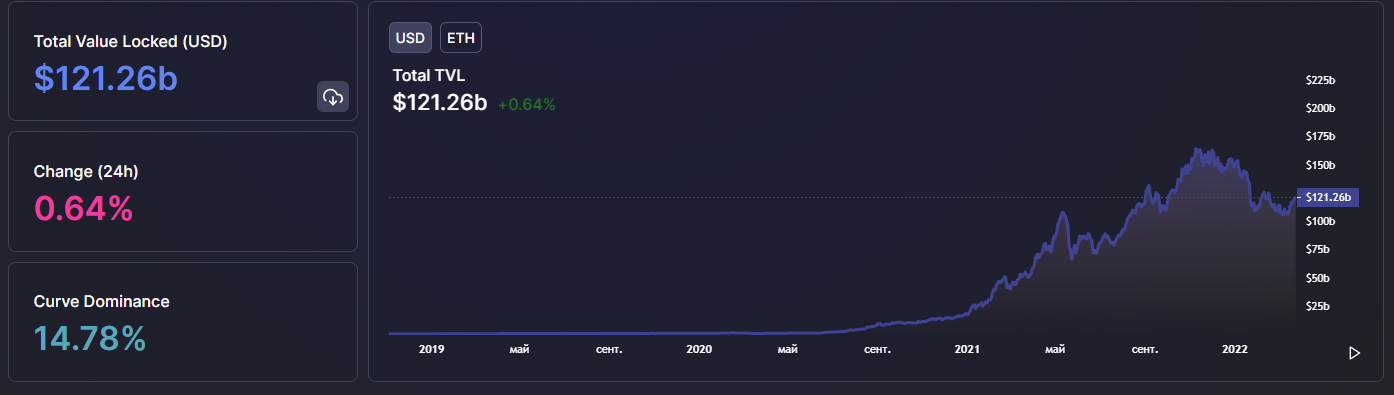Click the Total TVL chart title
The width and height of the screenshot is (1394, 395).
click(429, 75)
